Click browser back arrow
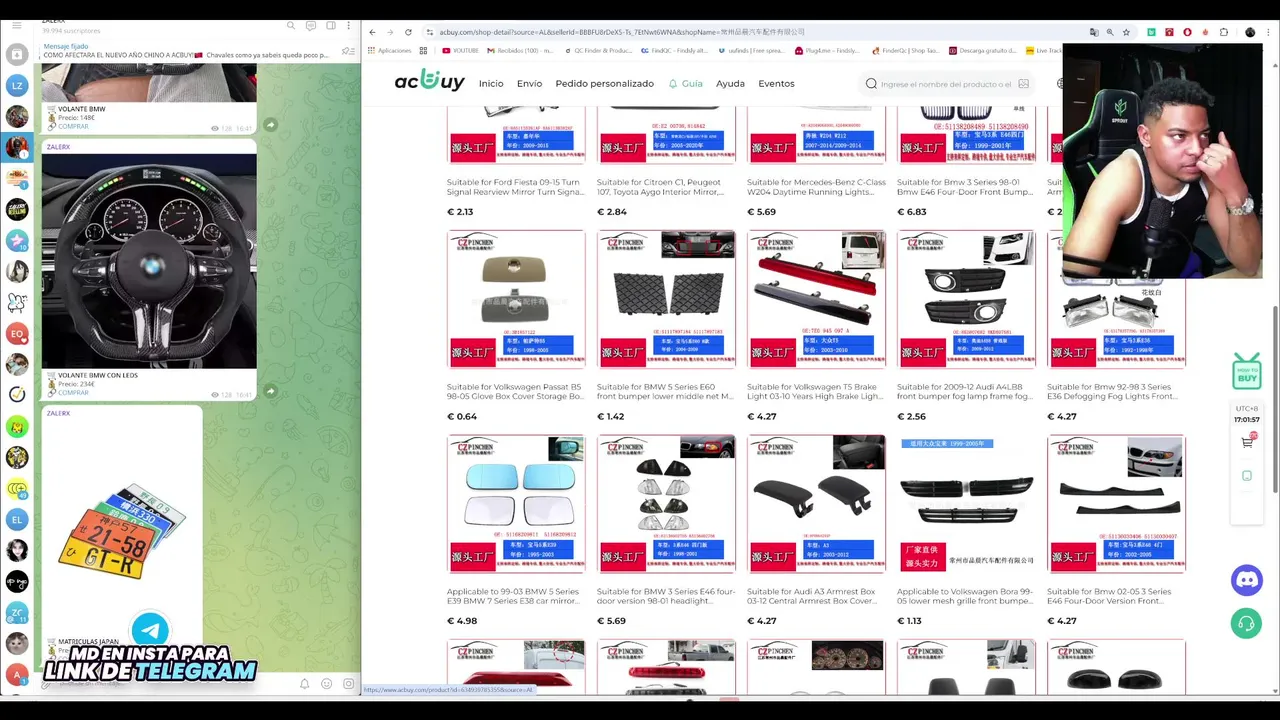This screenshot has height=720, width=1280. (x=372, y=32)
